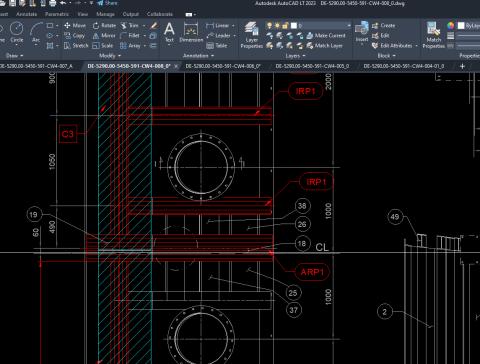This screenshot has width=480, height=364.
Task: Switch to drawing tab ending CW4-005_0
Action: (312, 66)
